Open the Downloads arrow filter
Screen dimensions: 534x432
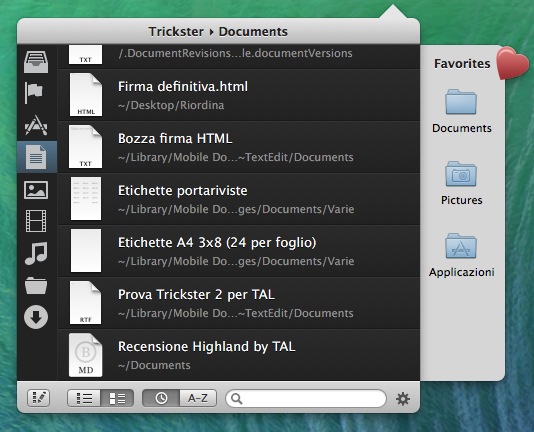pos(36,317)
